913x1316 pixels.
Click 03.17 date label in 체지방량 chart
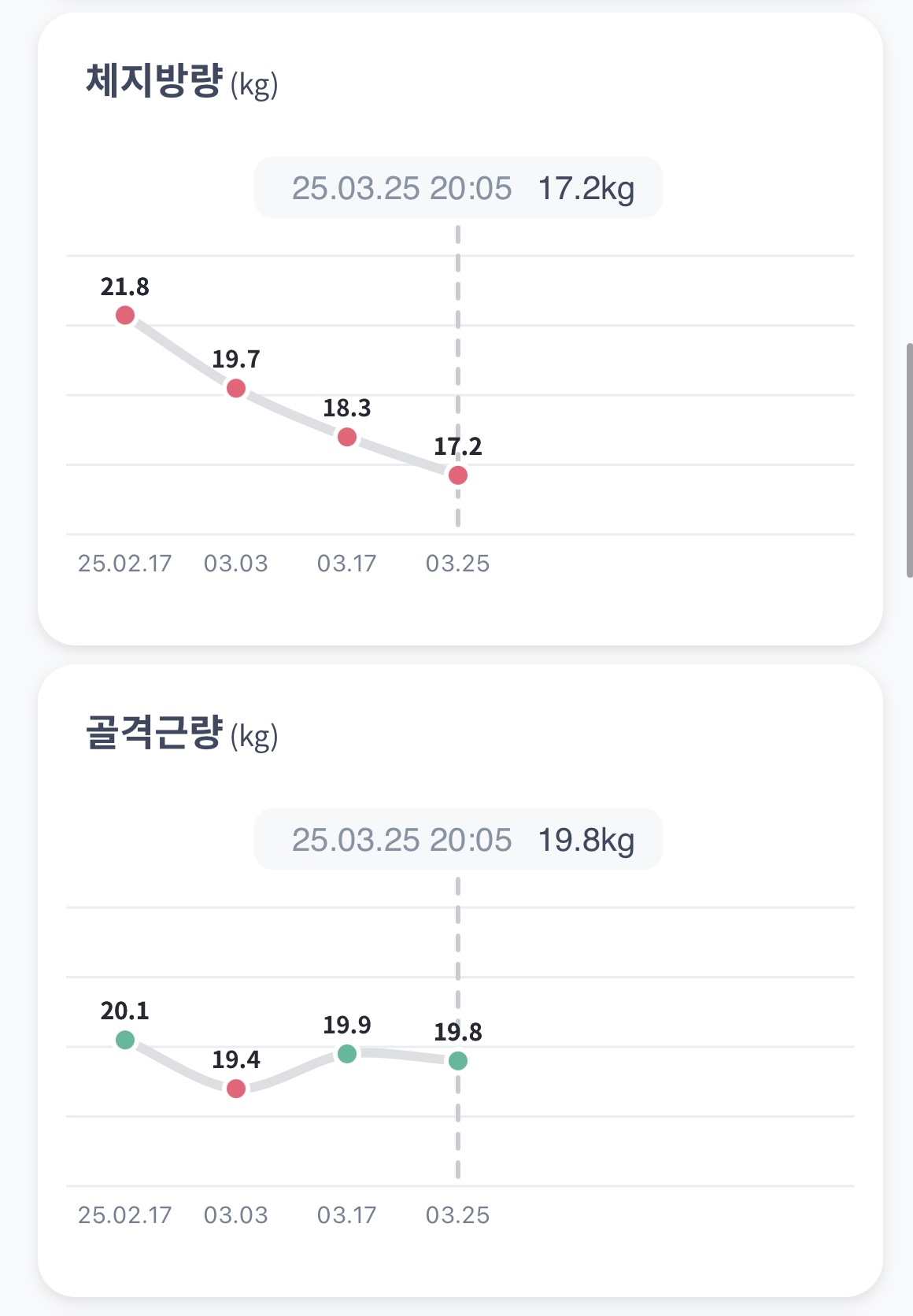point(347,564)
